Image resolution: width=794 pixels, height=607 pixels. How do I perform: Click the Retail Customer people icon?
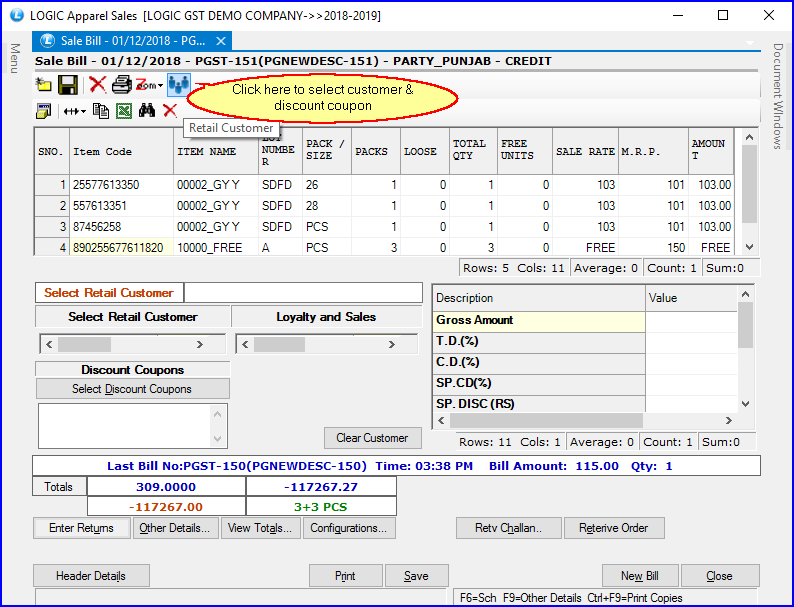click(179, 85)
